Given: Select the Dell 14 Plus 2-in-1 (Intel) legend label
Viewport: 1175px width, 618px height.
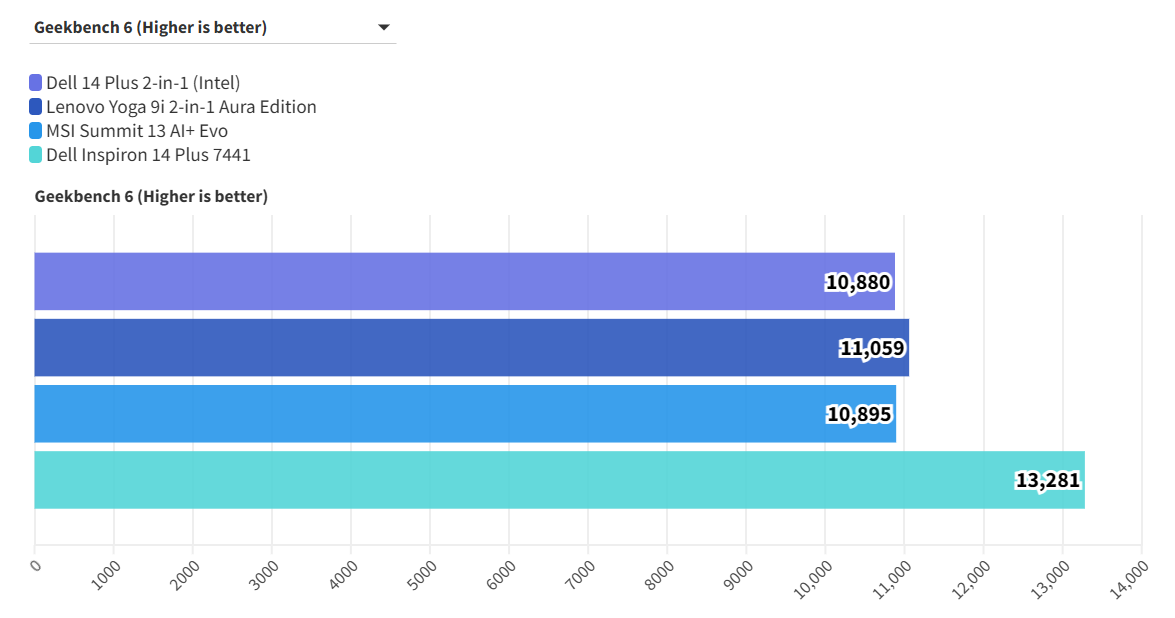Looking at the screenshot, I should tap(143, 83).
